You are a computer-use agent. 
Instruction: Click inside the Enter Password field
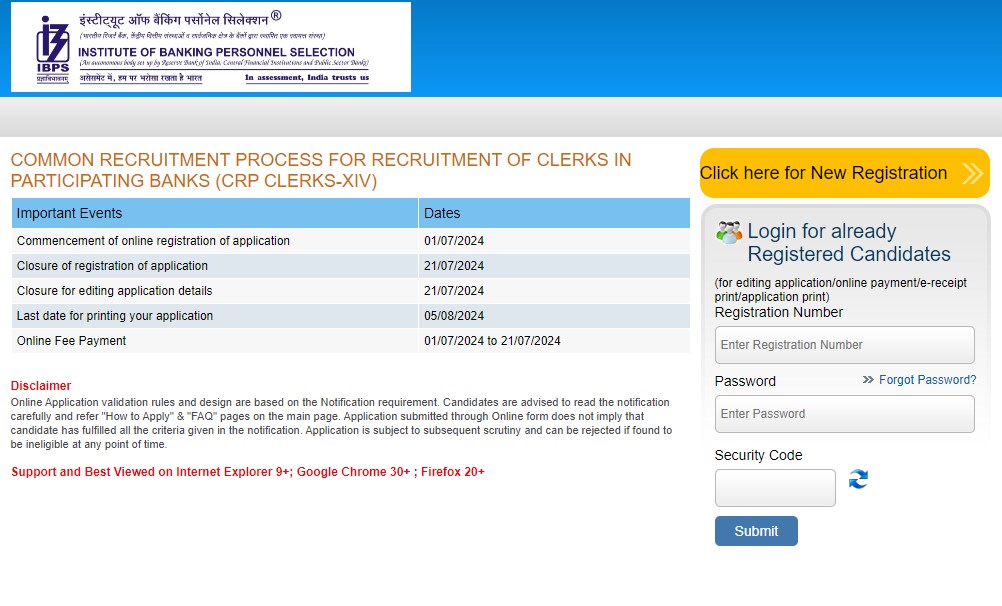tap(844, 414)
